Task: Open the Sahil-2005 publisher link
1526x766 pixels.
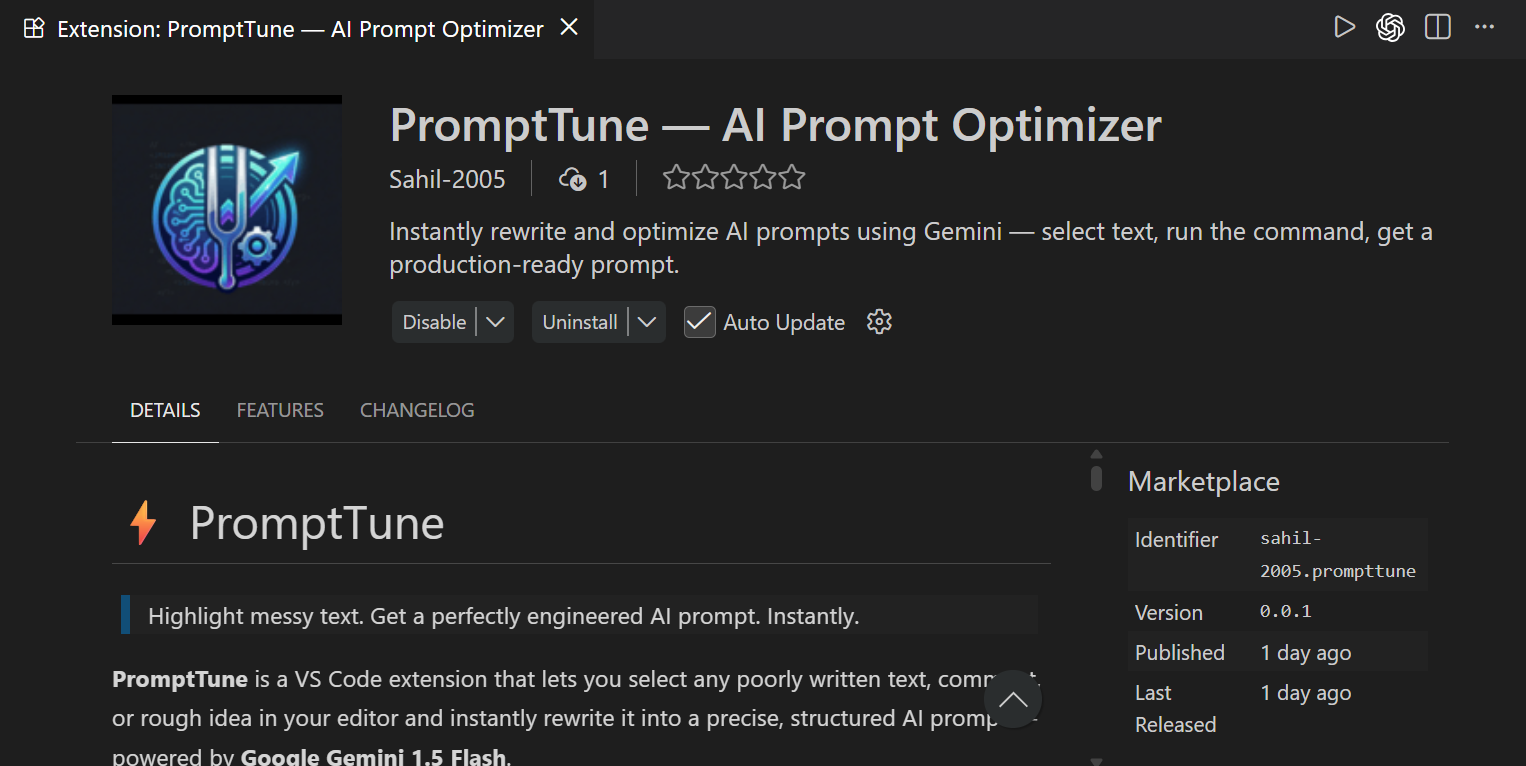Action: (447, 179)
